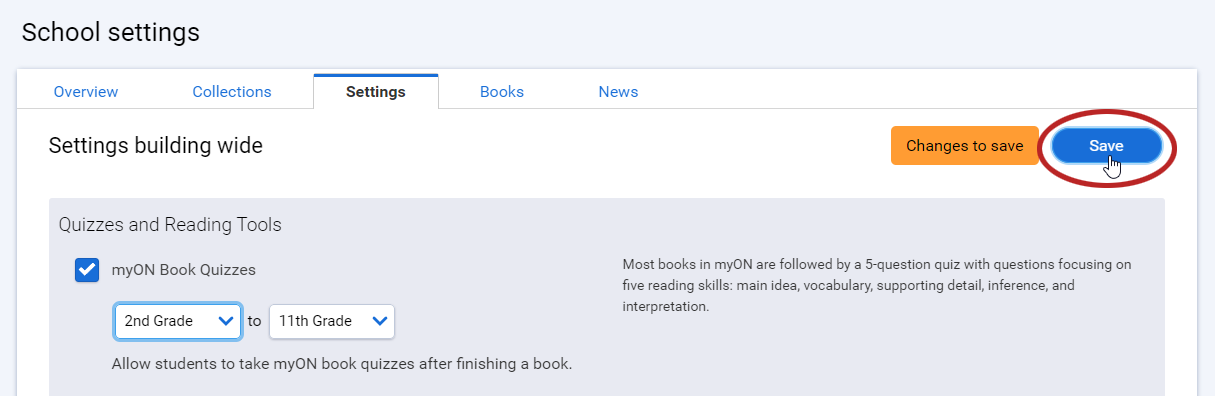Click the chevron arrow beside 11th Grade

pyautogui.click(x=379, y=321)
